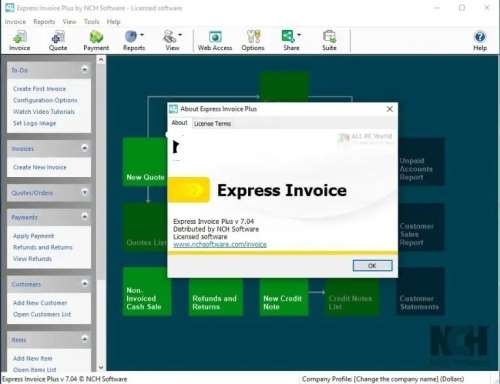The image size is (500, 384).
Task: Click the Customer Statements tile
Action: 421,291
